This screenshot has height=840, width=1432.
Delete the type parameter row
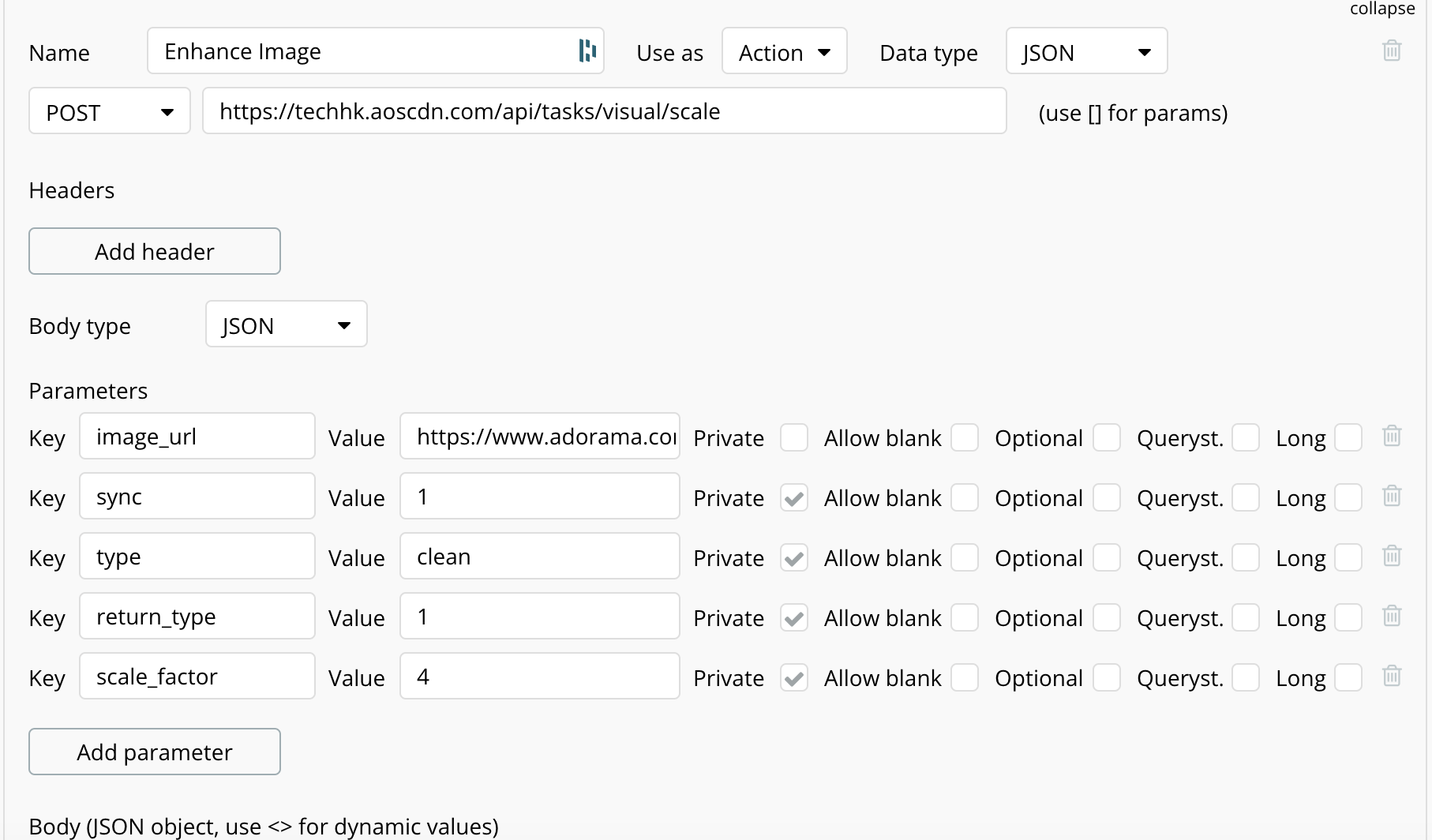click(1392, 556)
